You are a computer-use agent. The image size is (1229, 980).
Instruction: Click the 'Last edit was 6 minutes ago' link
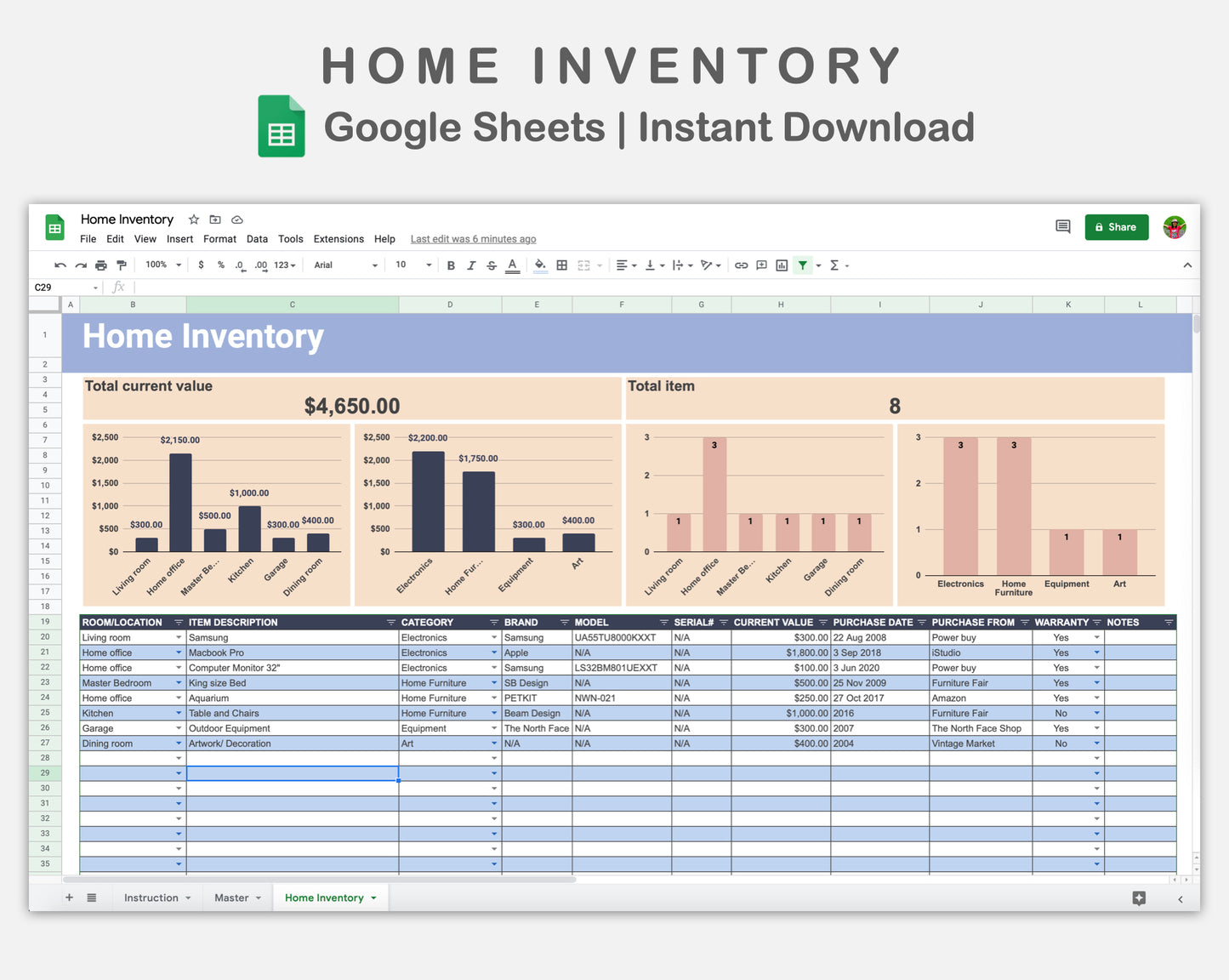click(x=473, y=239)
